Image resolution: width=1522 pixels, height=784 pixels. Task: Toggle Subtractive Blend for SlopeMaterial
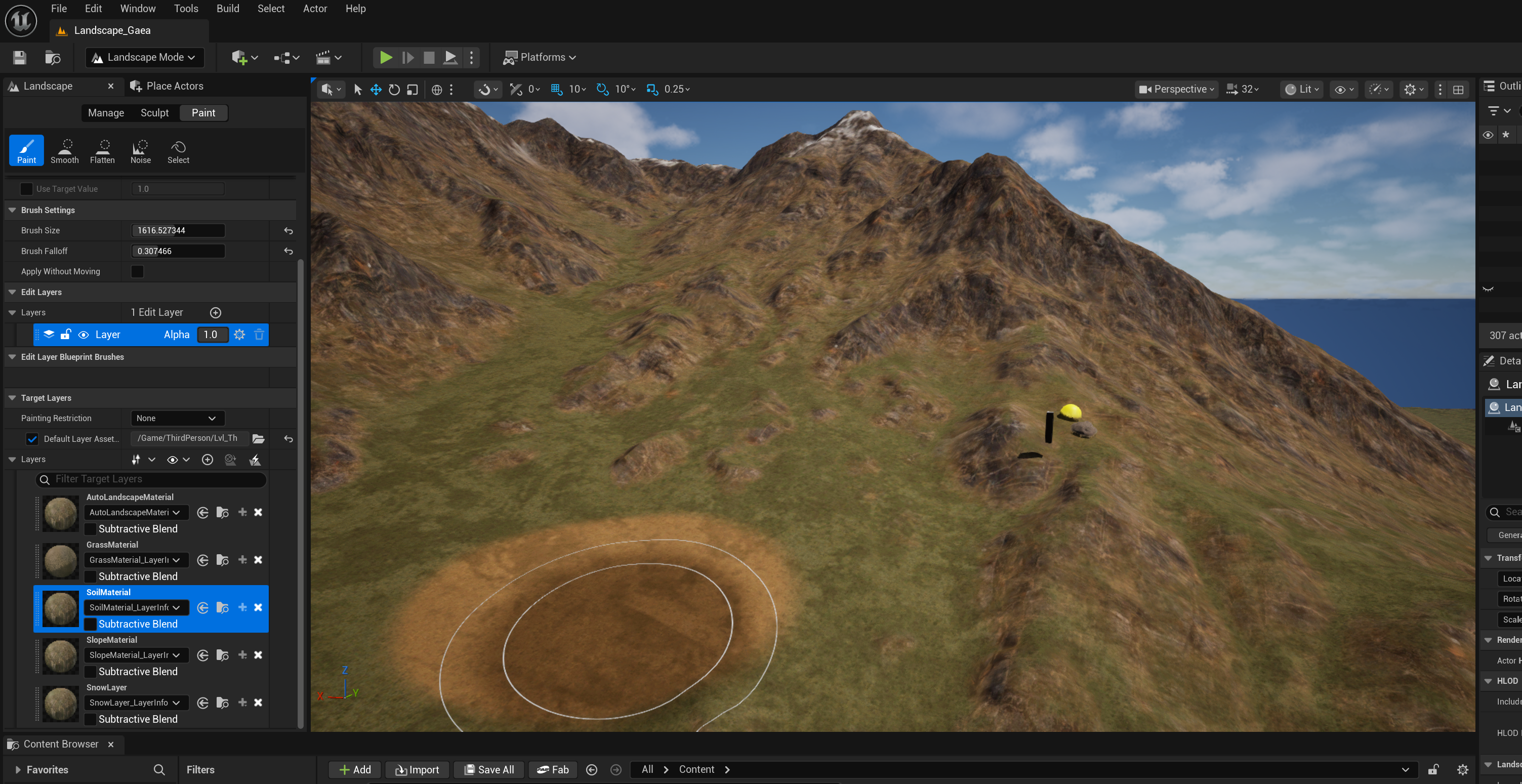[91, 672]
